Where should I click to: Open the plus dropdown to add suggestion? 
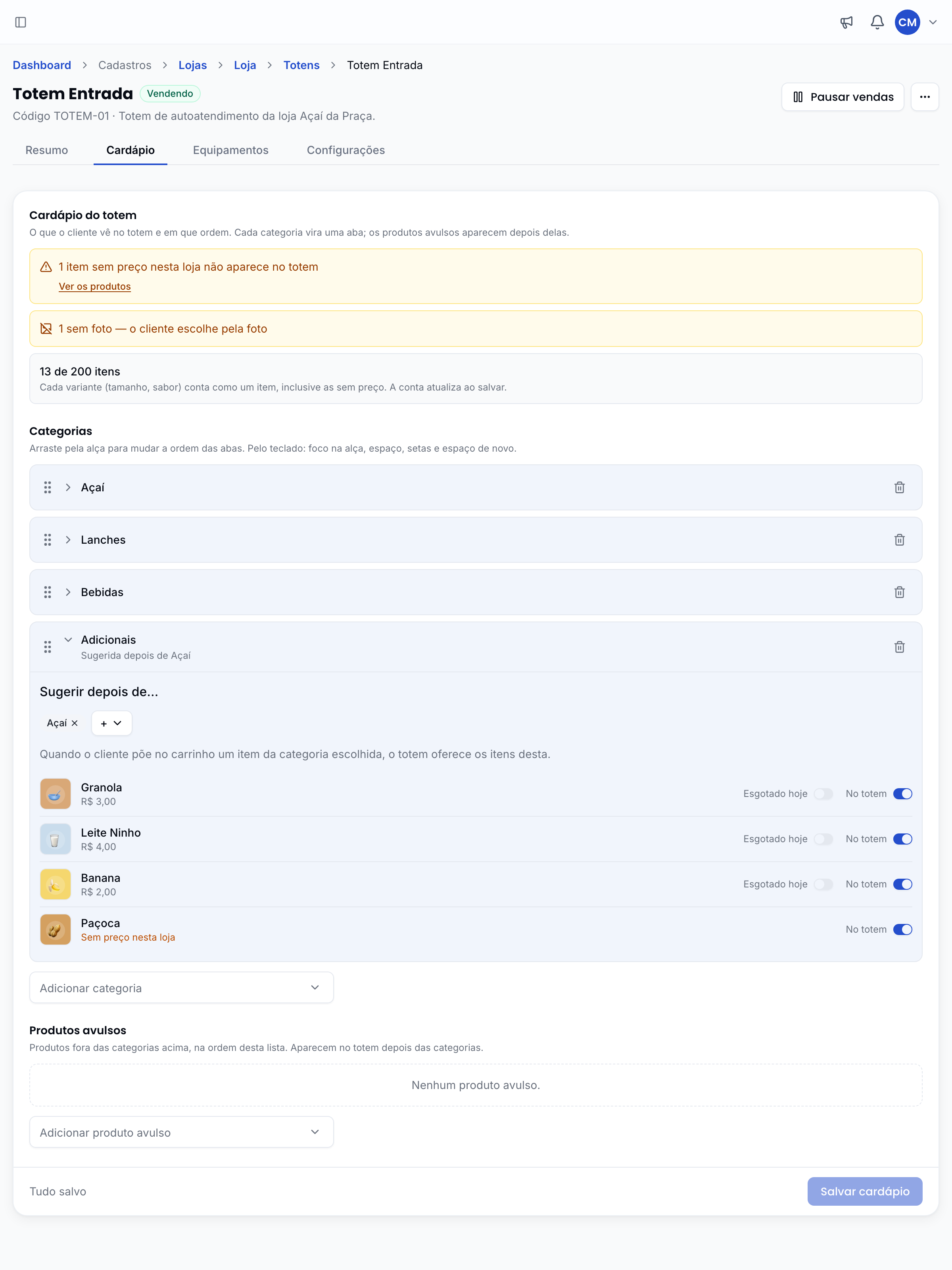point(112,724)
